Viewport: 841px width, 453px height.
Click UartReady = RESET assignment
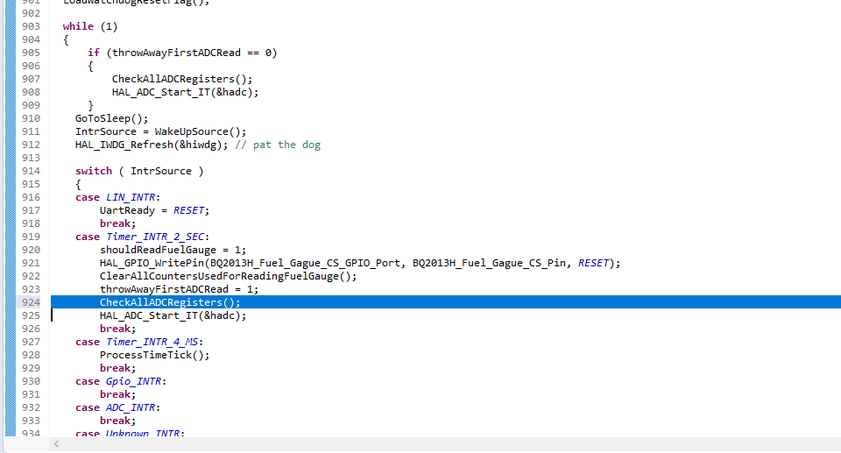[x=154, y=210]
